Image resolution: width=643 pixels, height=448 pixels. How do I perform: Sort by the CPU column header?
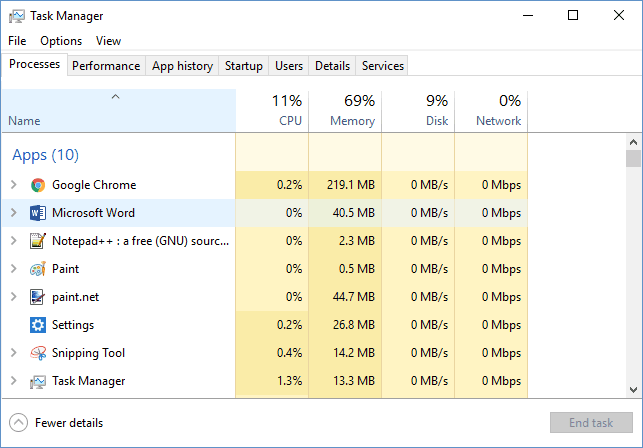(272, 111)
